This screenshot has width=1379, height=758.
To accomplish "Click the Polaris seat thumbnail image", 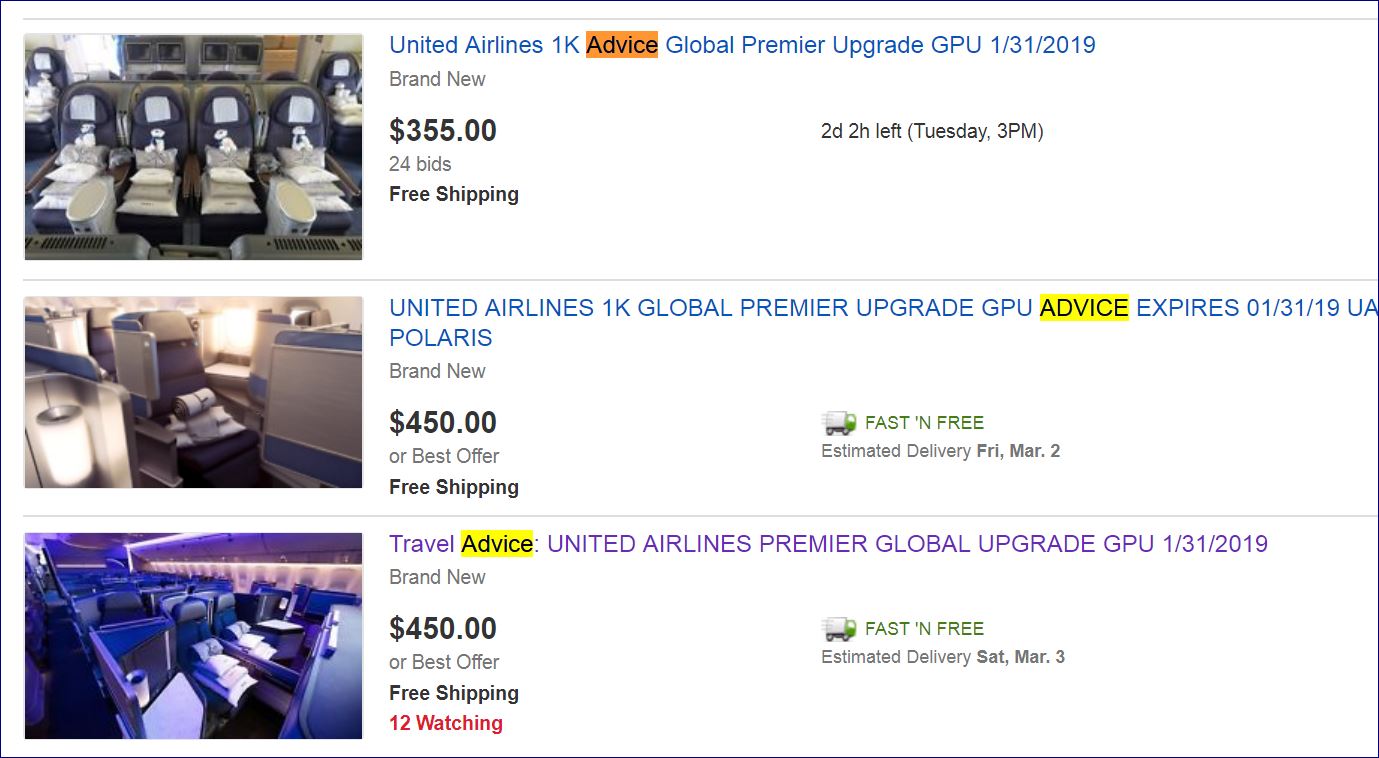I will pos(193,392).
